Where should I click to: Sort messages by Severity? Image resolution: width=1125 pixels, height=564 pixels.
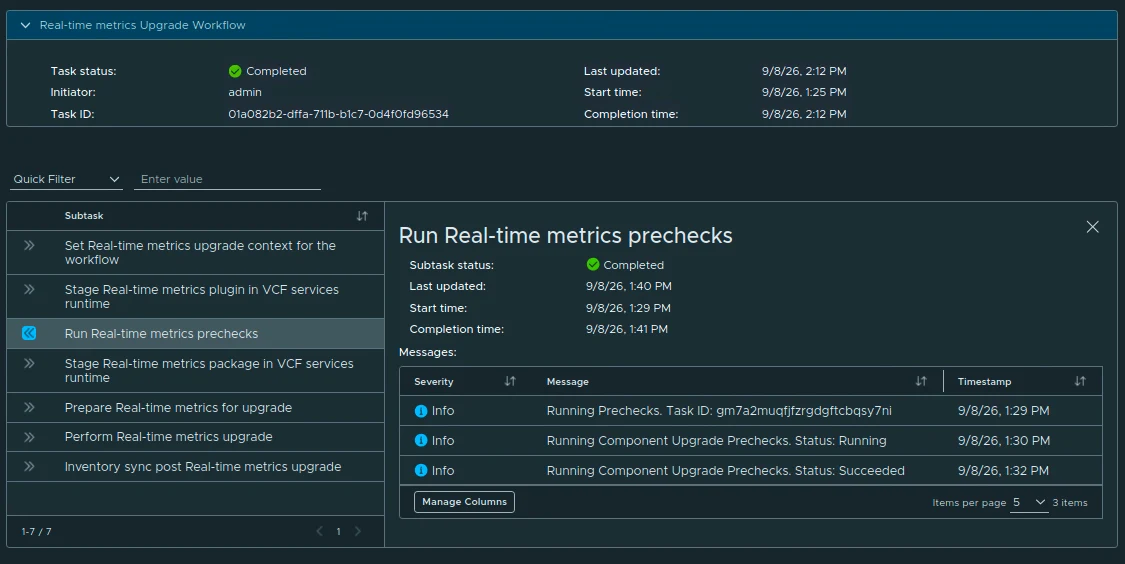510,381
